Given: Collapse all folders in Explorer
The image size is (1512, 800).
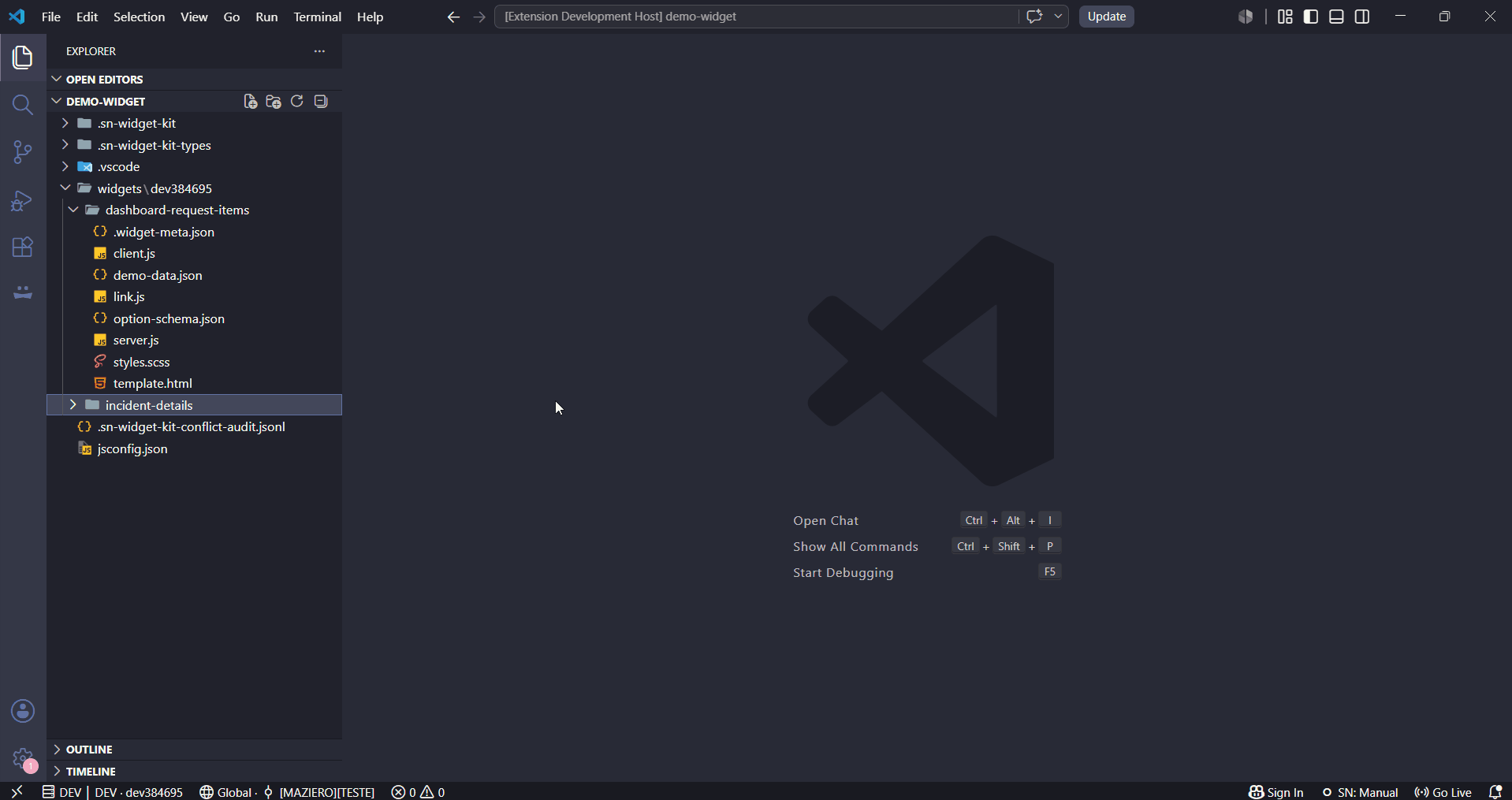Looking at the screenshot, I should click(x=321, y=101).
